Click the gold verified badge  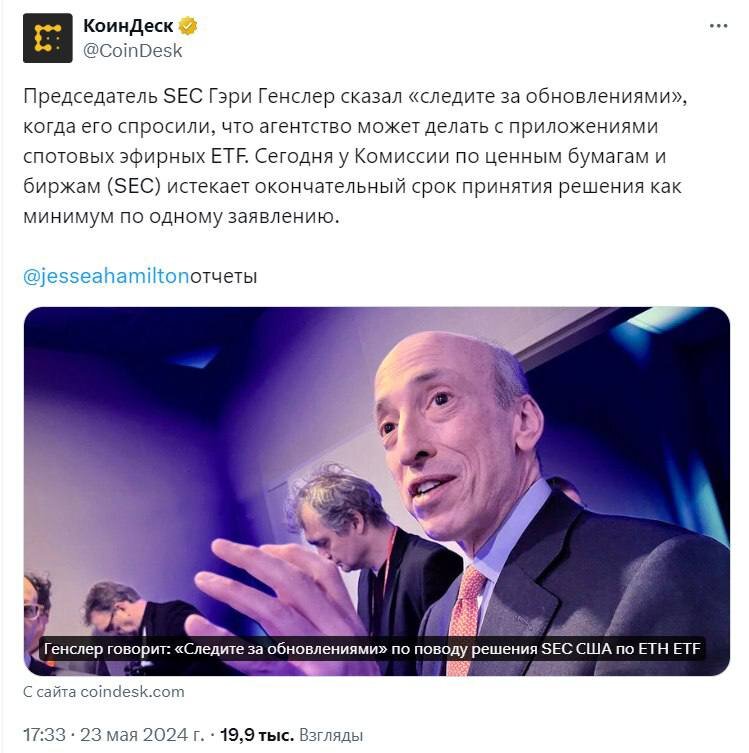click(188, 26)
